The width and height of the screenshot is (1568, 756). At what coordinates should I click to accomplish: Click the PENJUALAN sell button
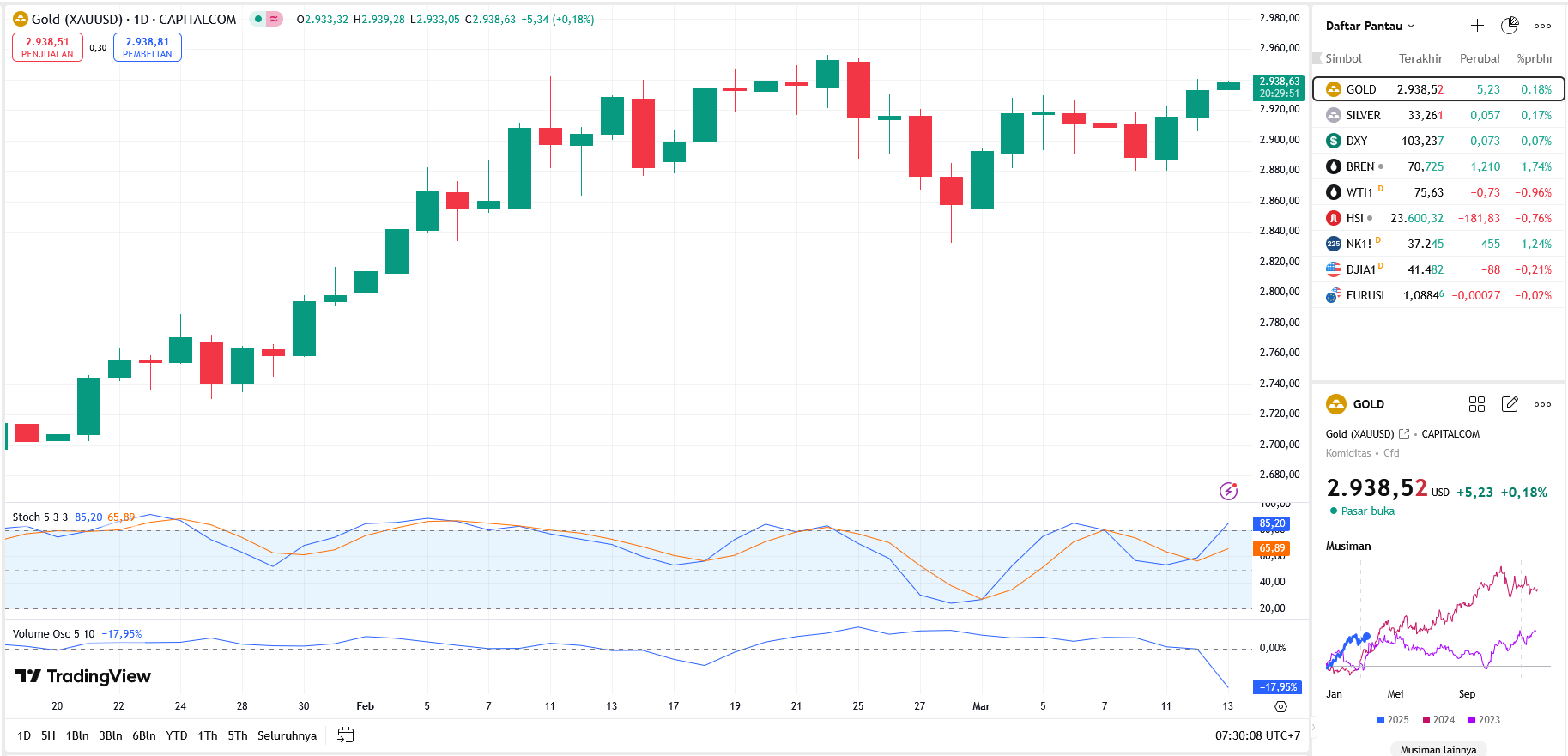tap(47, 47)
